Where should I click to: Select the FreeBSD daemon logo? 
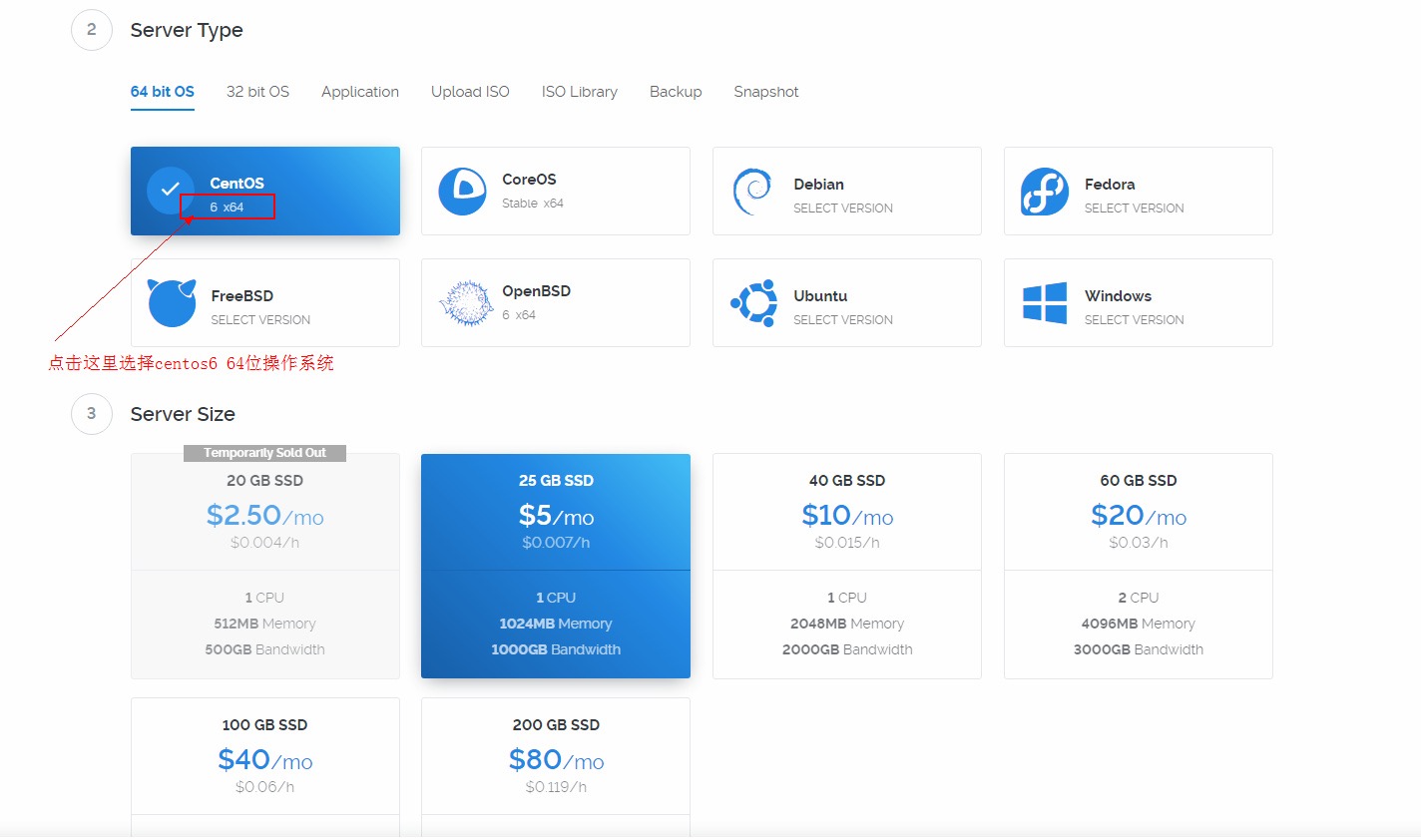172,303
